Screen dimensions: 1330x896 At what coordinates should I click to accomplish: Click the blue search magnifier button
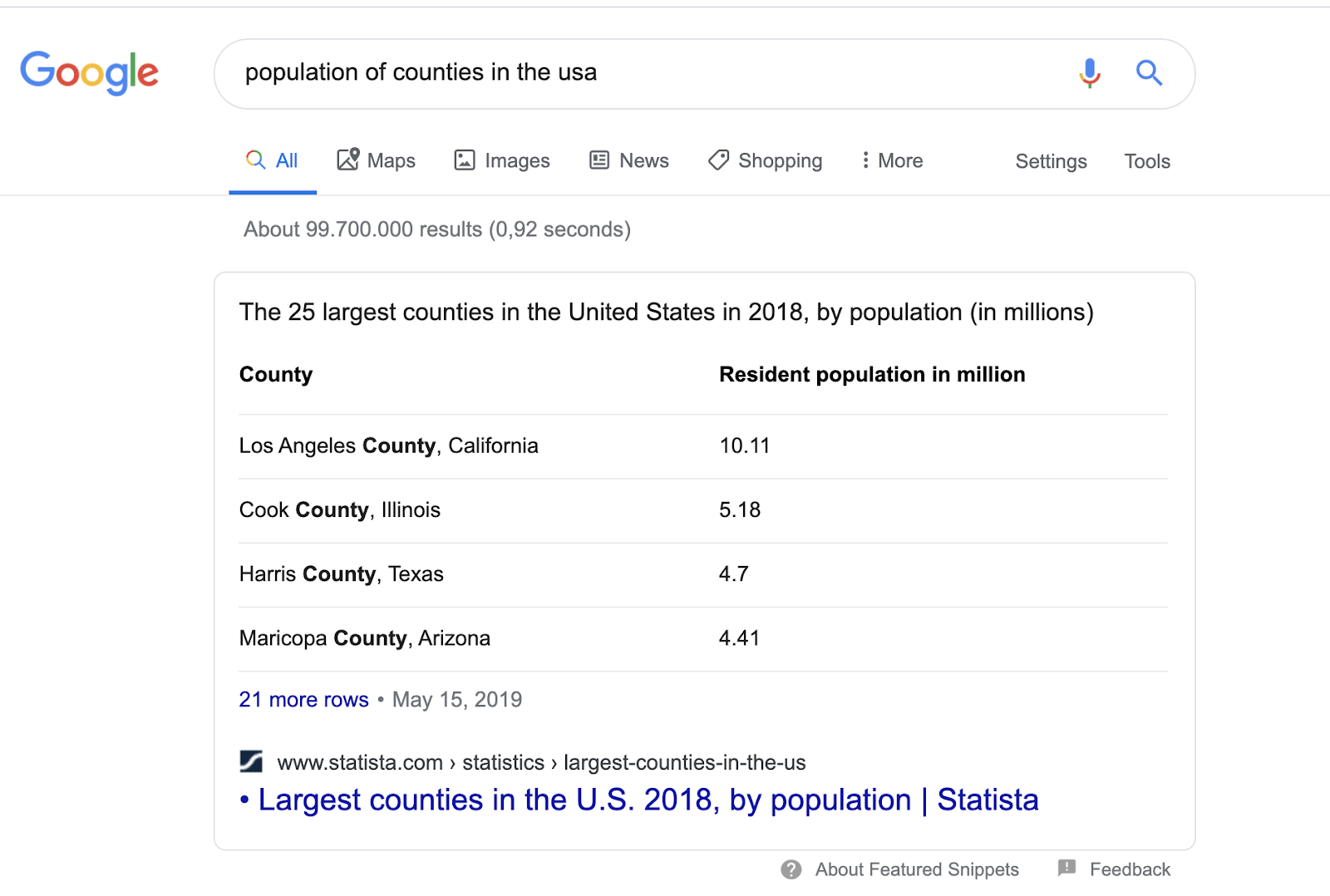[x=1149, y=73]
